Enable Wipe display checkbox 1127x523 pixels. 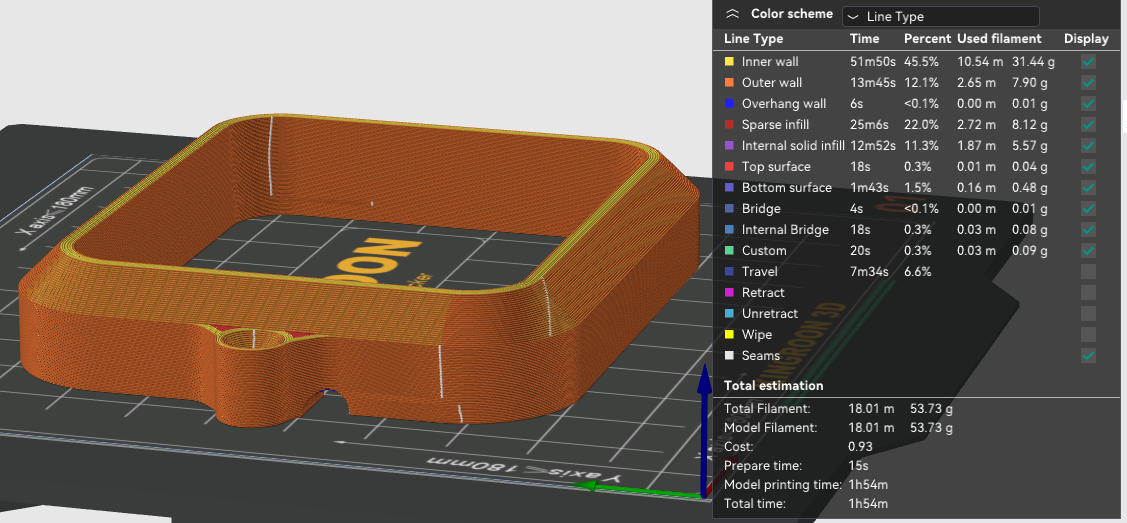tap(1088, 335)
